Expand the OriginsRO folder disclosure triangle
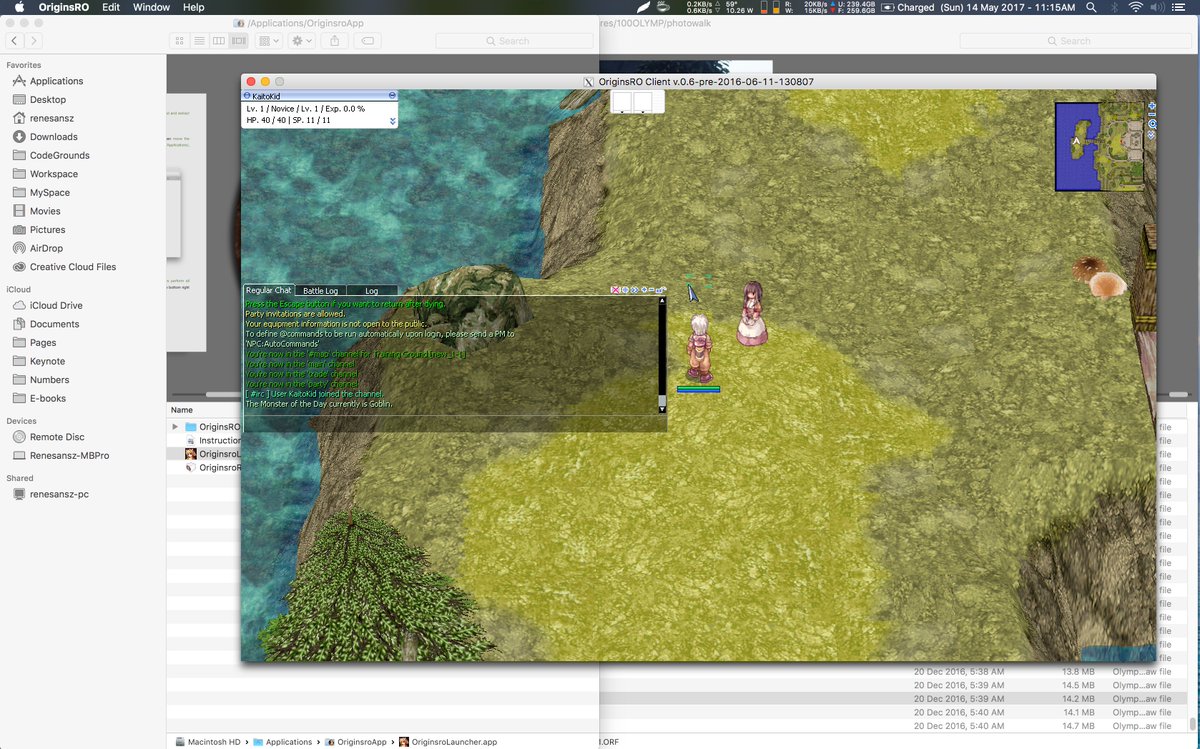This screenshot has height=749, width=1200. pos(175,427)
